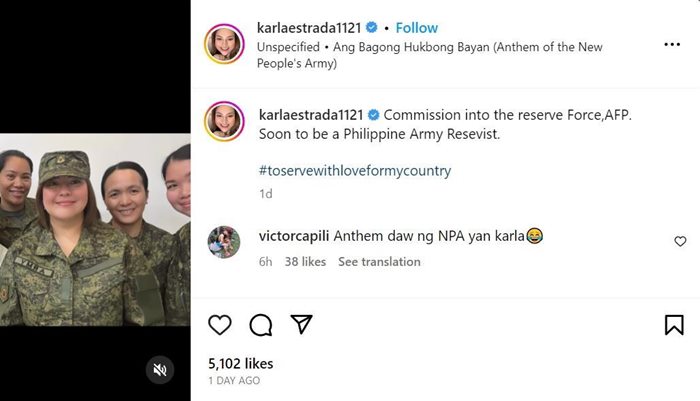Screen dimensions: 700x401
Task: Unmute the video using the speaker icon
Action: click(160, 370)
